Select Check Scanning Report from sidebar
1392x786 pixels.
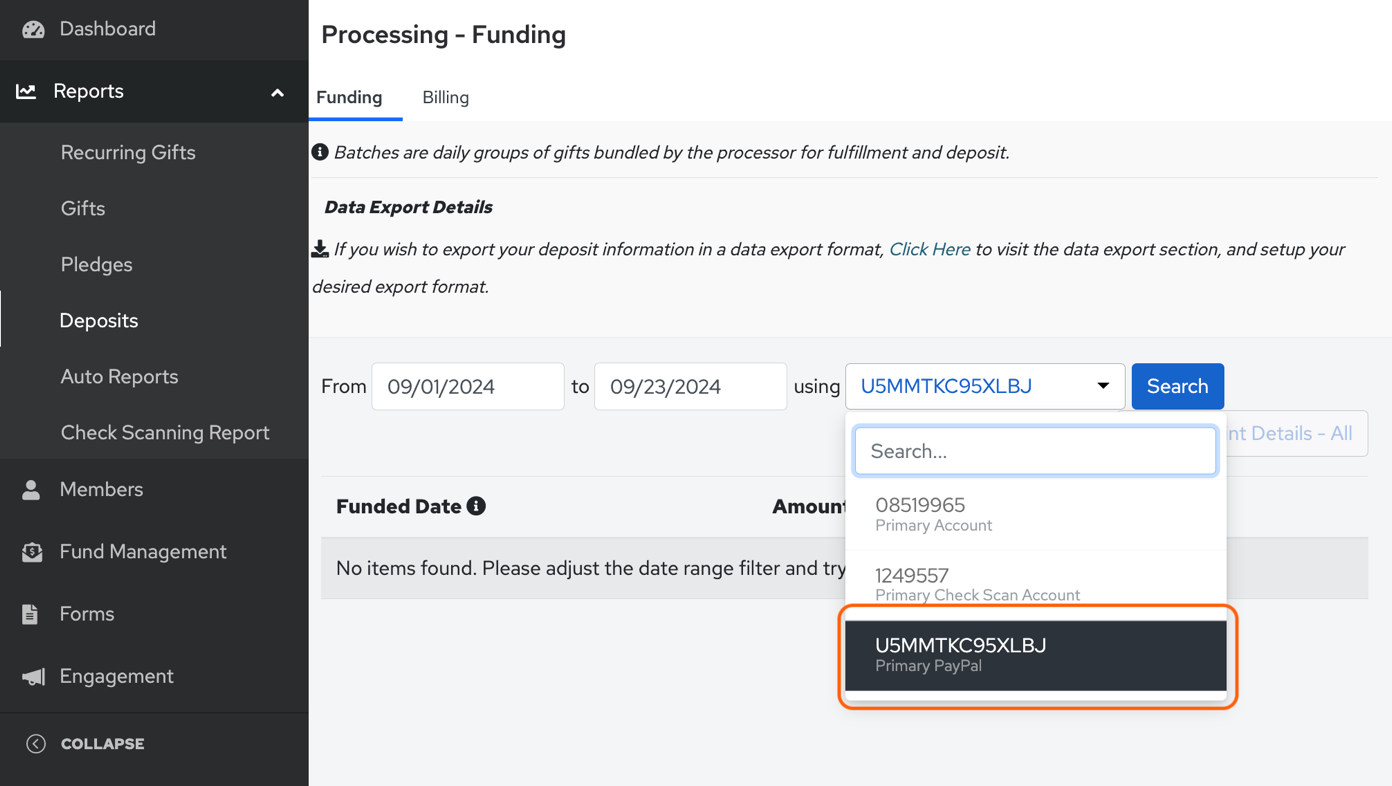(x=165, y=432)
